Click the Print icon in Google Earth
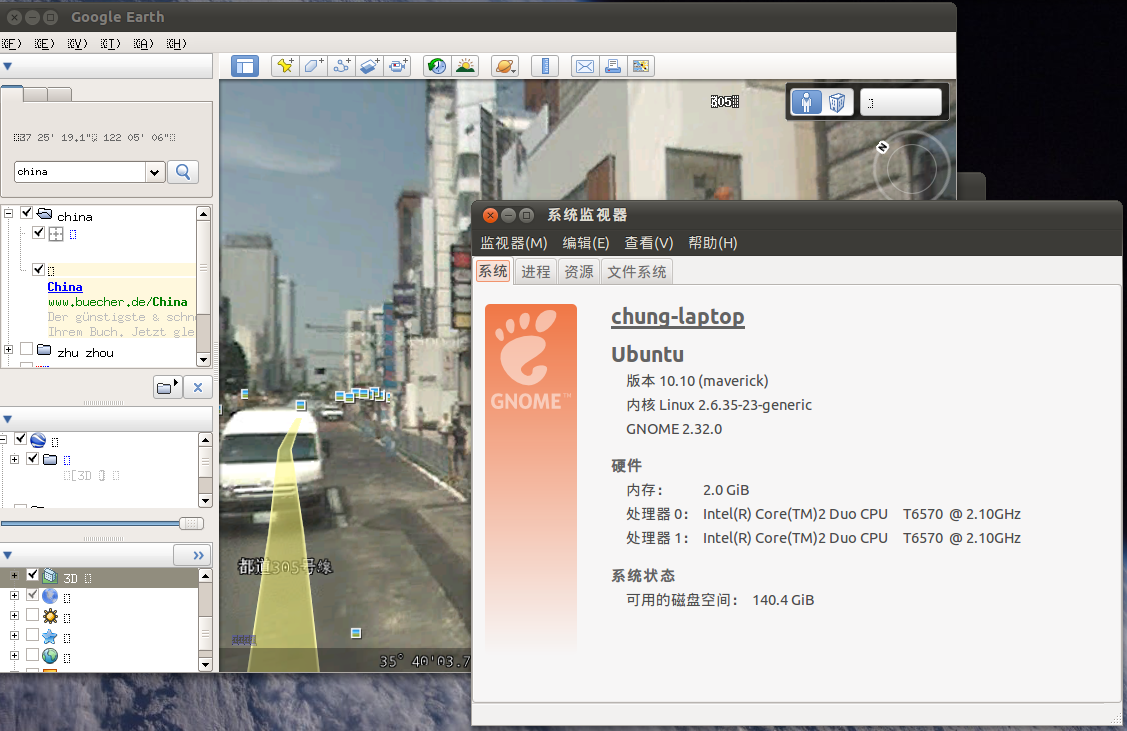The width and height of the screenshot is (1127, 731). pyautogui.click(x=613, y=66)
